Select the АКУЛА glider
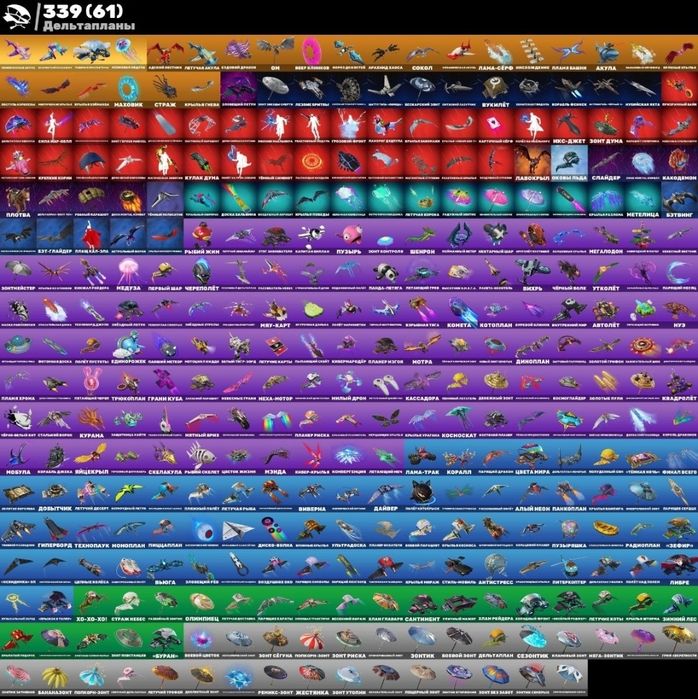This screenshot has width=698, height=699. [606, 53]
